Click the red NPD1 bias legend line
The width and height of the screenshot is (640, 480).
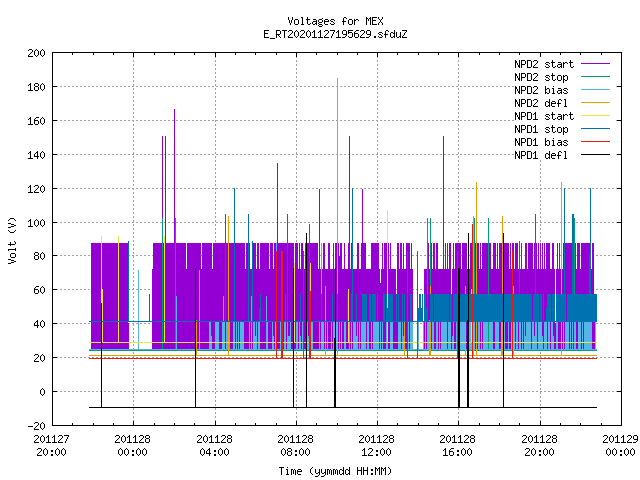pos(595,142)
